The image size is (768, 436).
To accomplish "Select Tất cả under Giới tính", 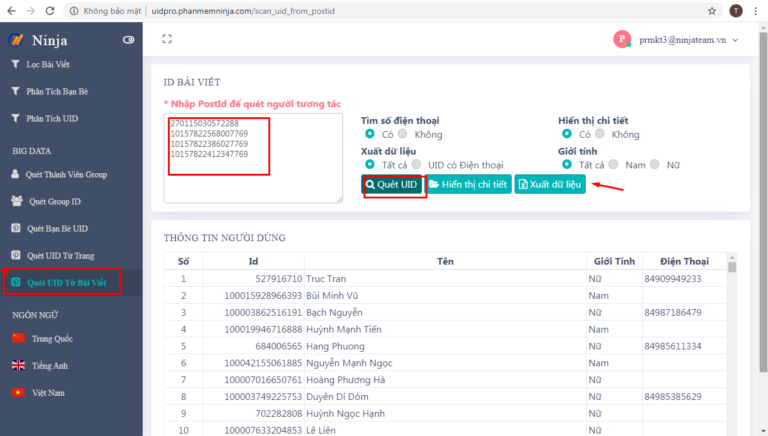I will [567, 164].
